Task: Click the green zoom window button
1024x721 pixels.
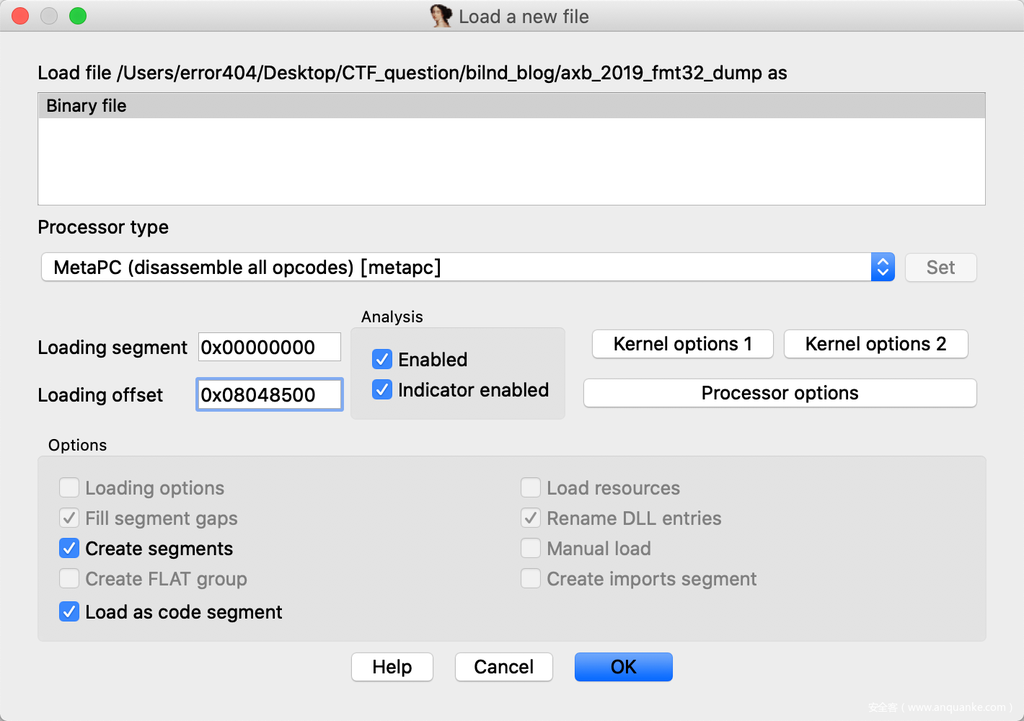Action: tap(77, 16)
